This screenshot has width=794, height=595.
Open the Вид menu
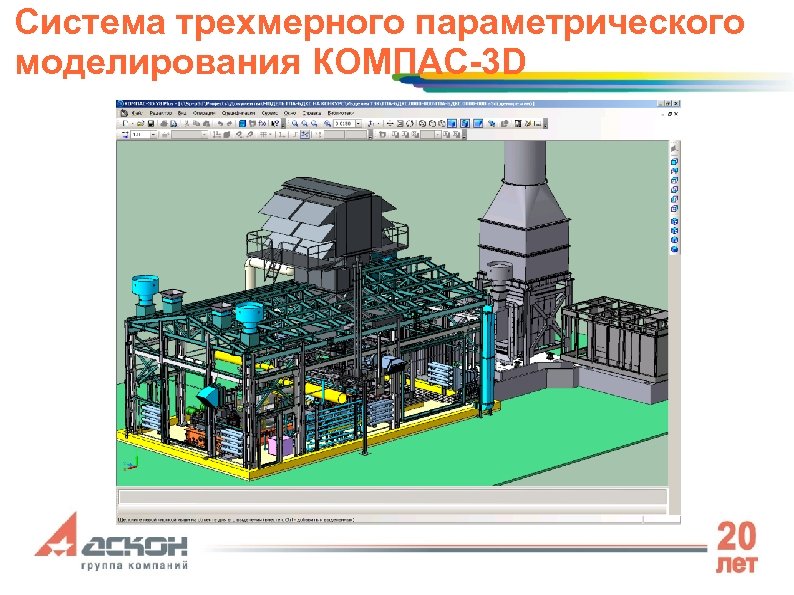pos(182,113)
